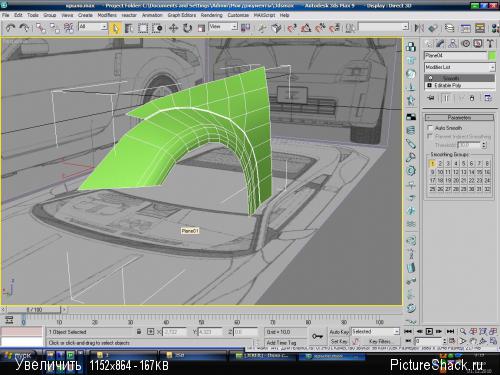Activate the Select and Move tool

(x=173, y=28)
